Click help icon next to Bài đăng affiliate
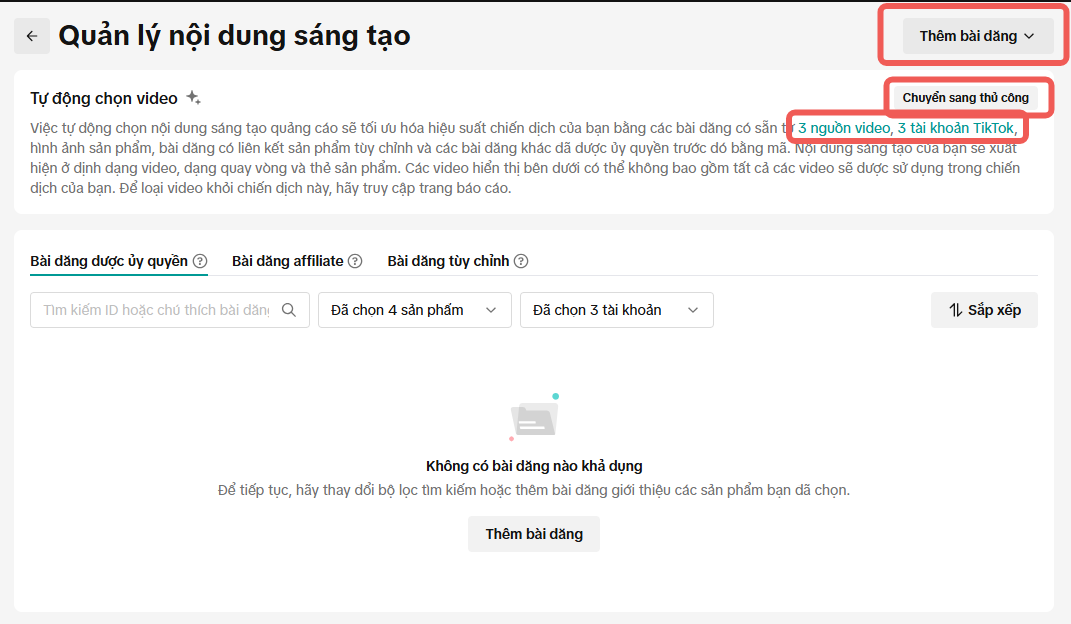 click(355, 261)
